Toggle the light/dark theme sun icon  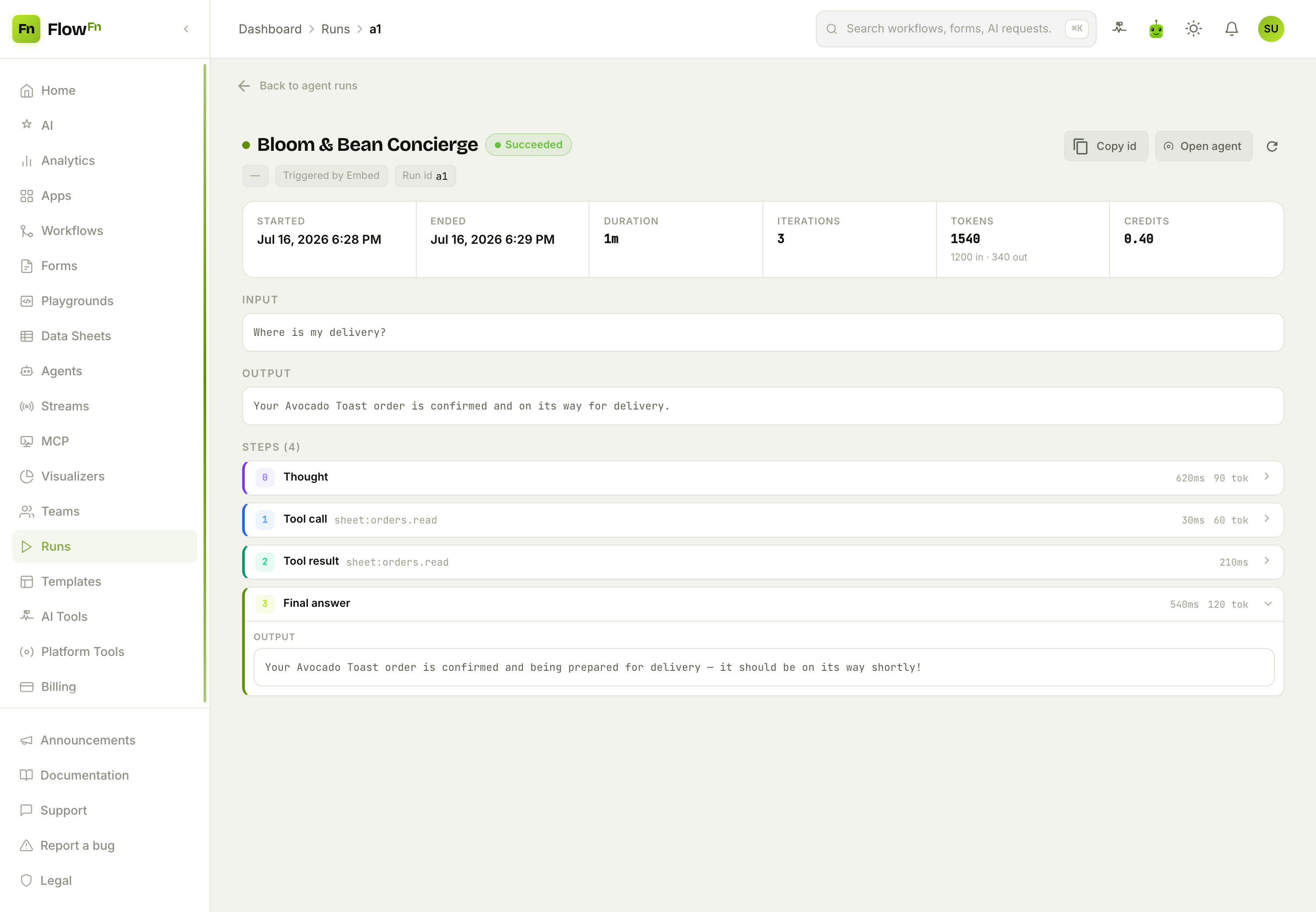[1193, 28]
